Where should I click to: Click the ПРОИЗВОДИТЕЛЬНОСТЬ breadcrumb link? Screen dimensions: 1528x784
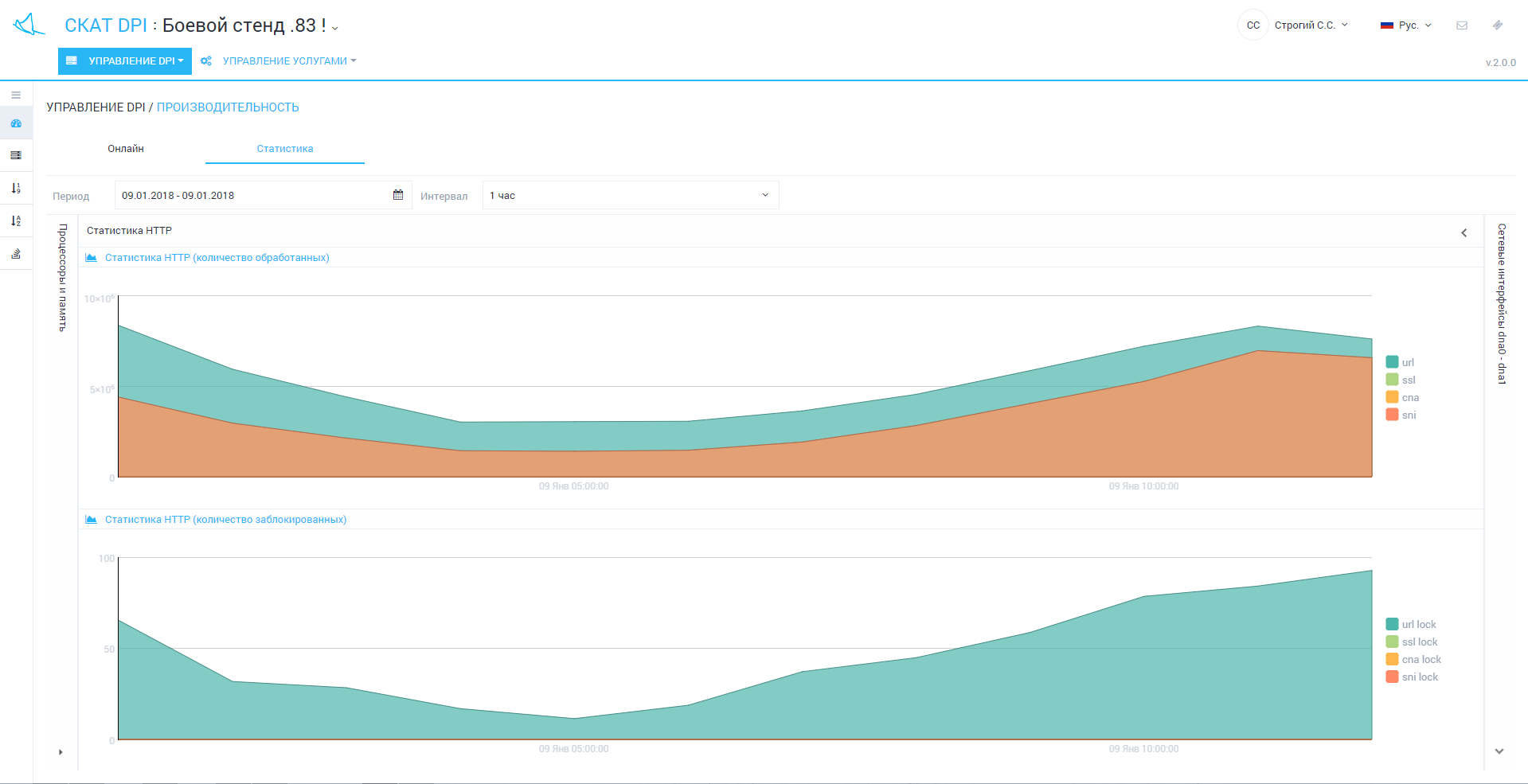pos(228,107)
